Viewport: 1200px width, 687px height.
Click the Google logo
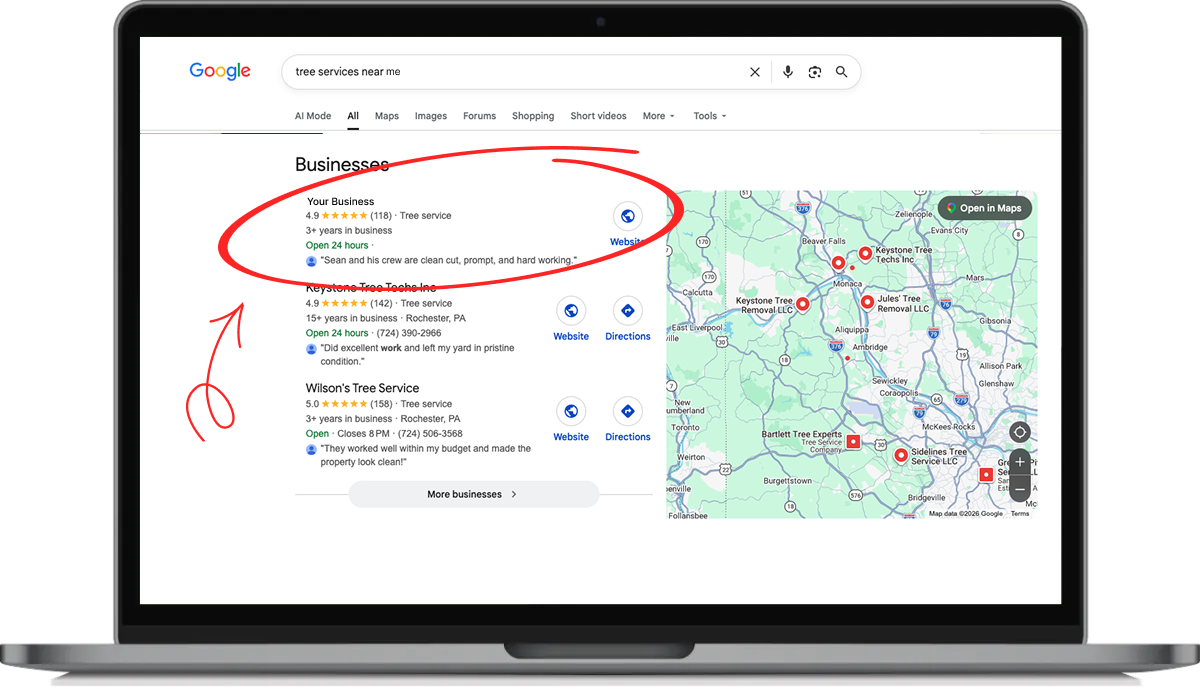click(x=220, y=71)
